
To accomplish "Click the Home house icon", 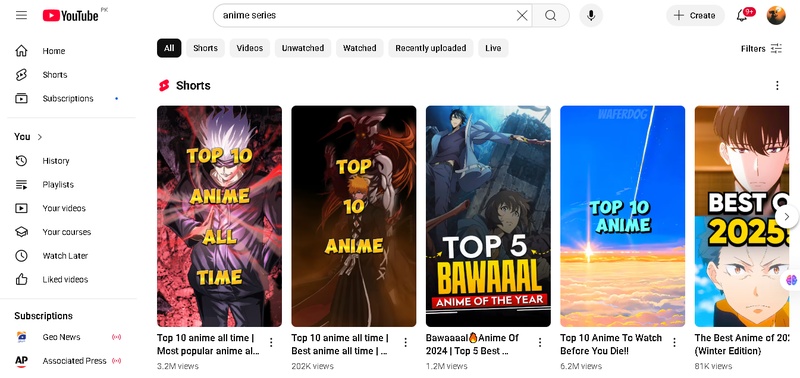I will [x=21, y=51].
